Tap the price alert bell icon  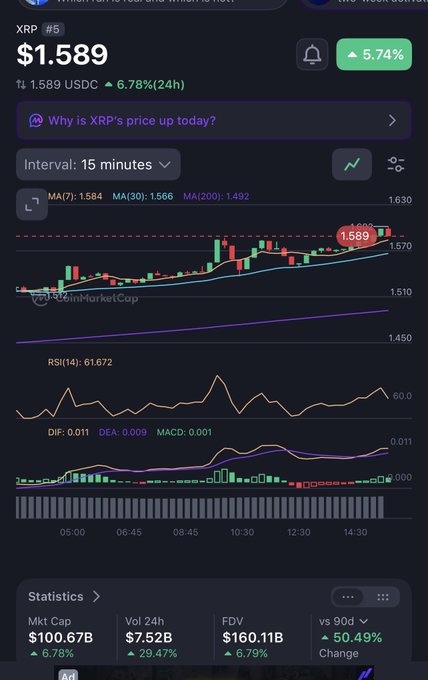312,55
